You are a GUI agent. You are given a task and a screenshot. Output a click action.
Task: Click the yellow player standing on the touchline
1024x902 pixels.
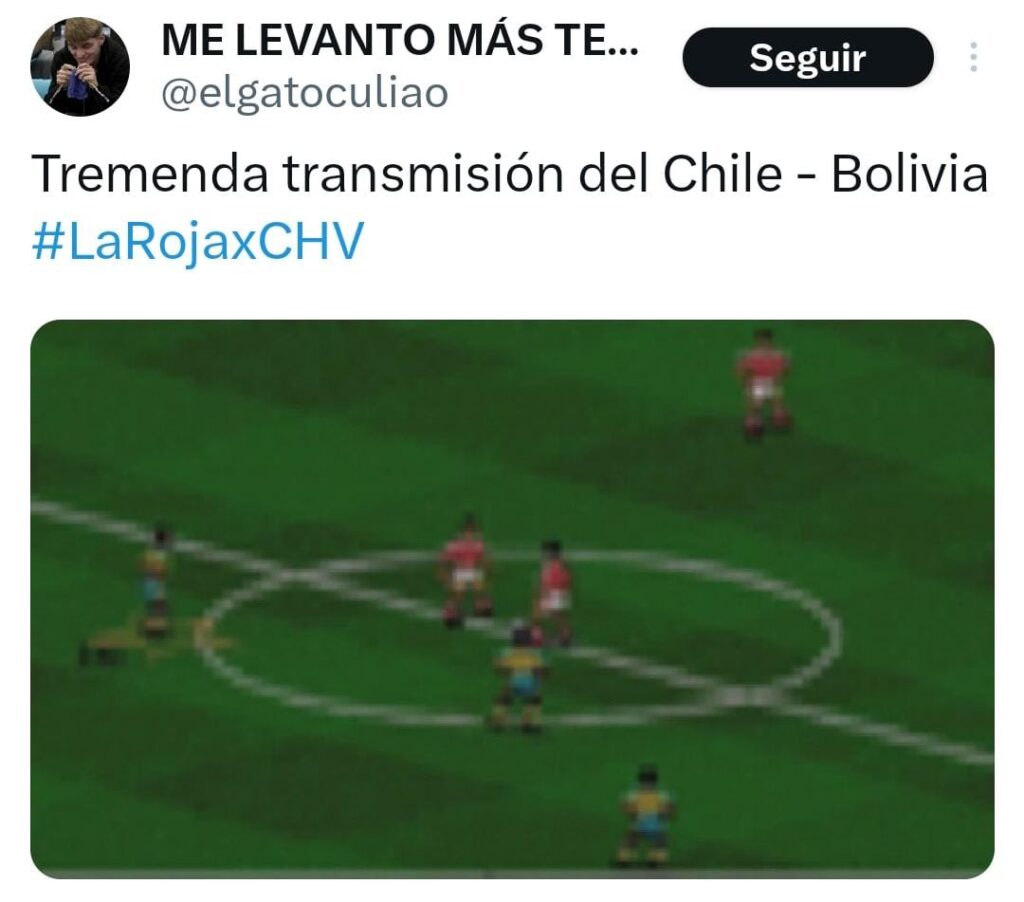pos(155,581)
